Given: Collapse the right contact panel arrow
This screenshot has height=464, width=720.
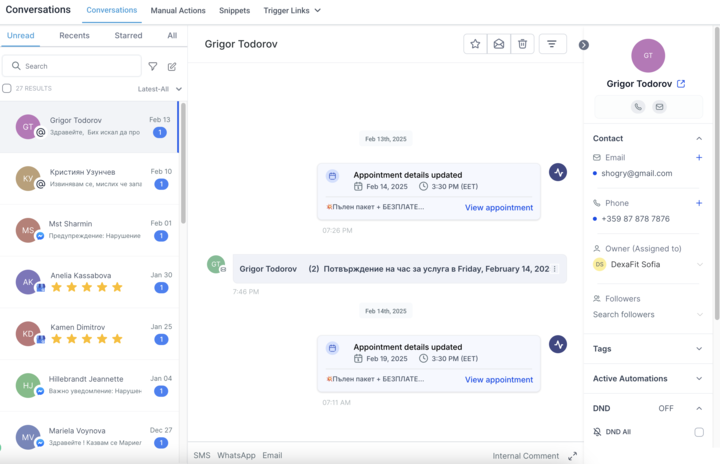Looking at the screenshot, I should tap(584, 45).
